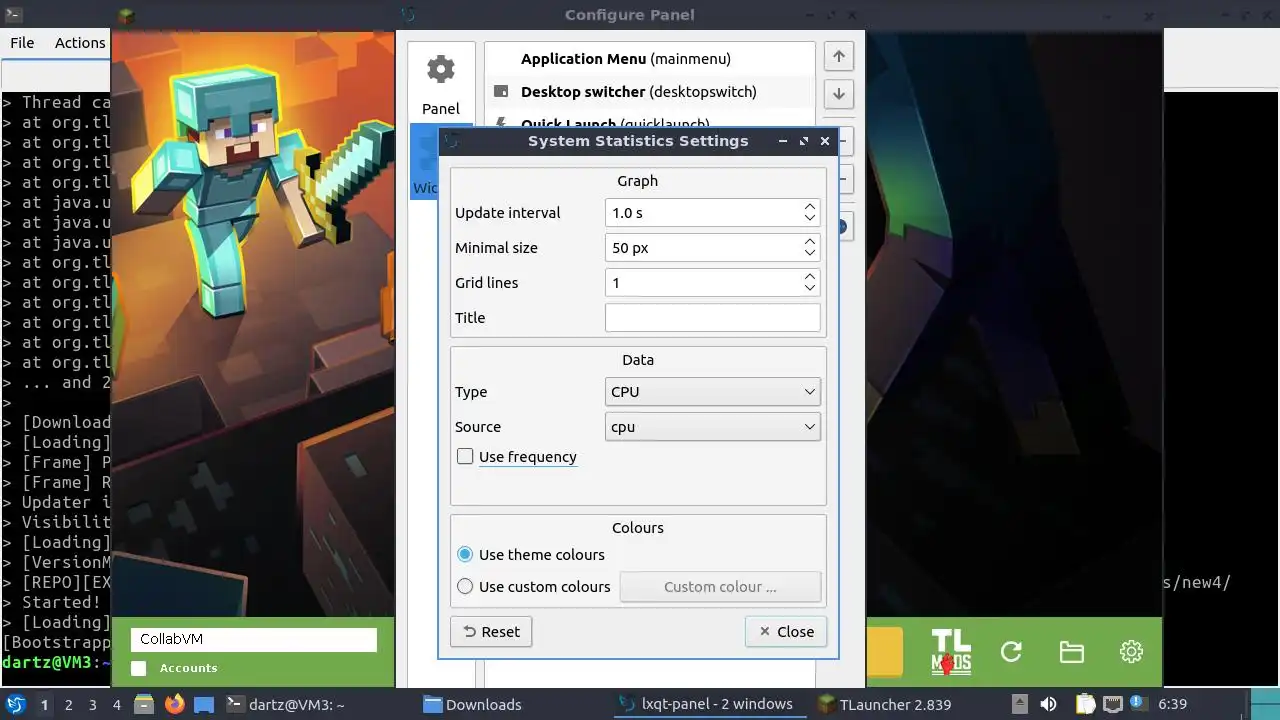This screenshot has height=720, width=1280.
Task: Click the Reset button
Action: point(491,631)
